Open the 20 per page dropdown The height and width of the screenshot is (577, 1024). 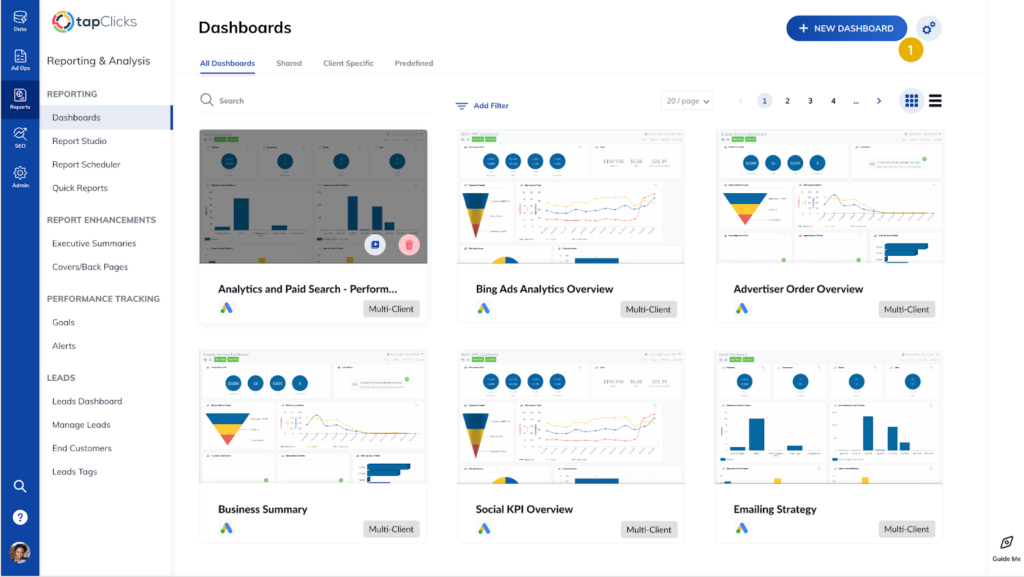point(687,100)
